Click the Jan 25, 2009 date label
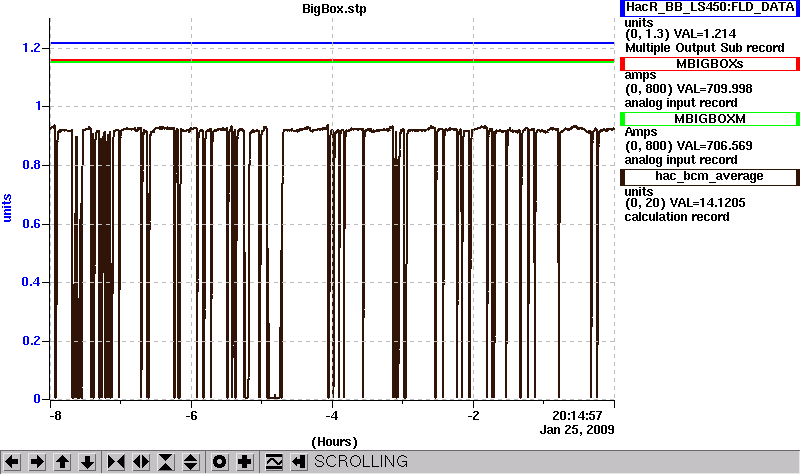Image resolution: width=800 pixels, height=474 pixels. pos(577,430)
